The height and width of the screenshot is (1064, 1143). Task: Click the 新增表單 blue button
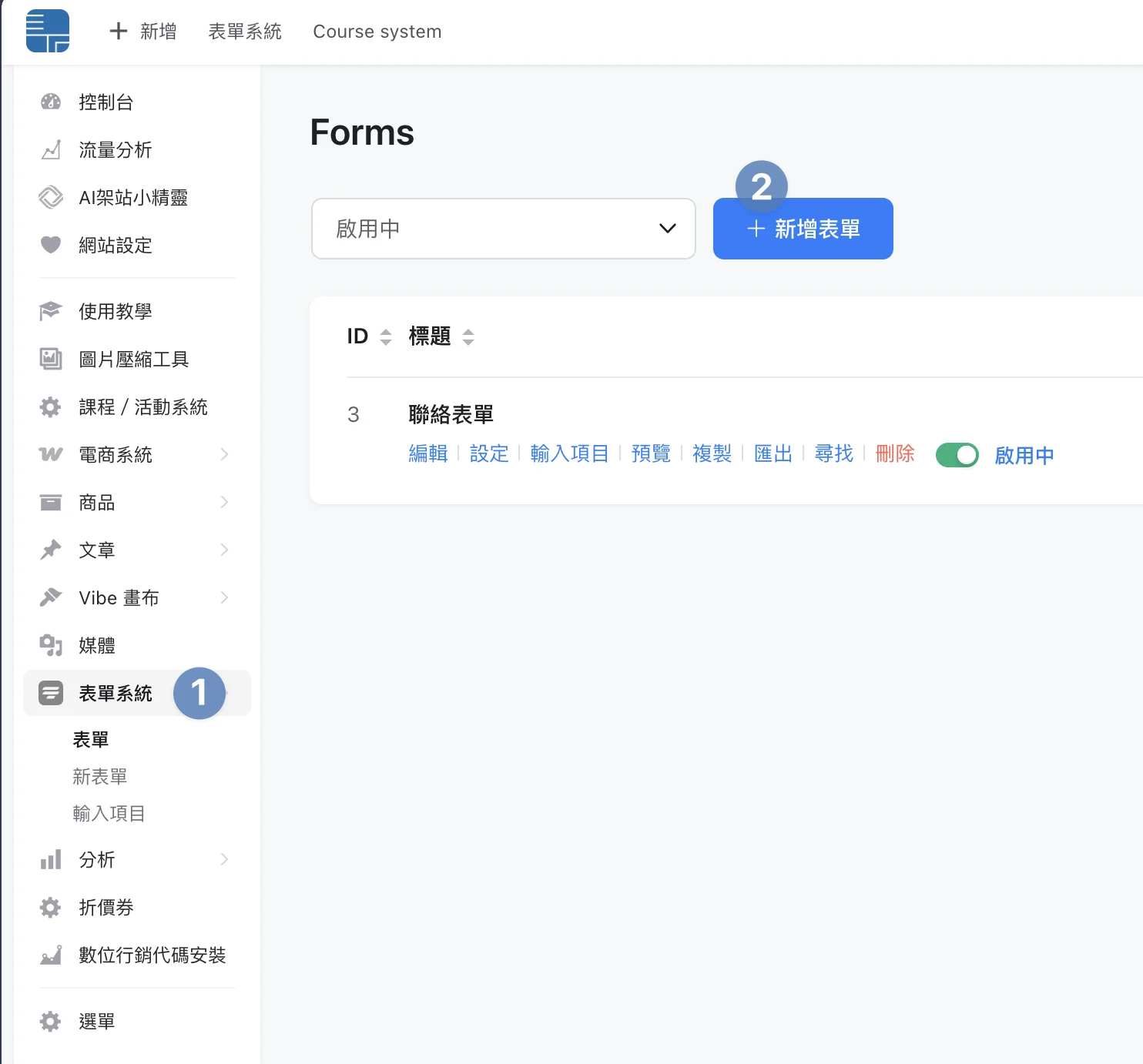click(x=803, y=229)
